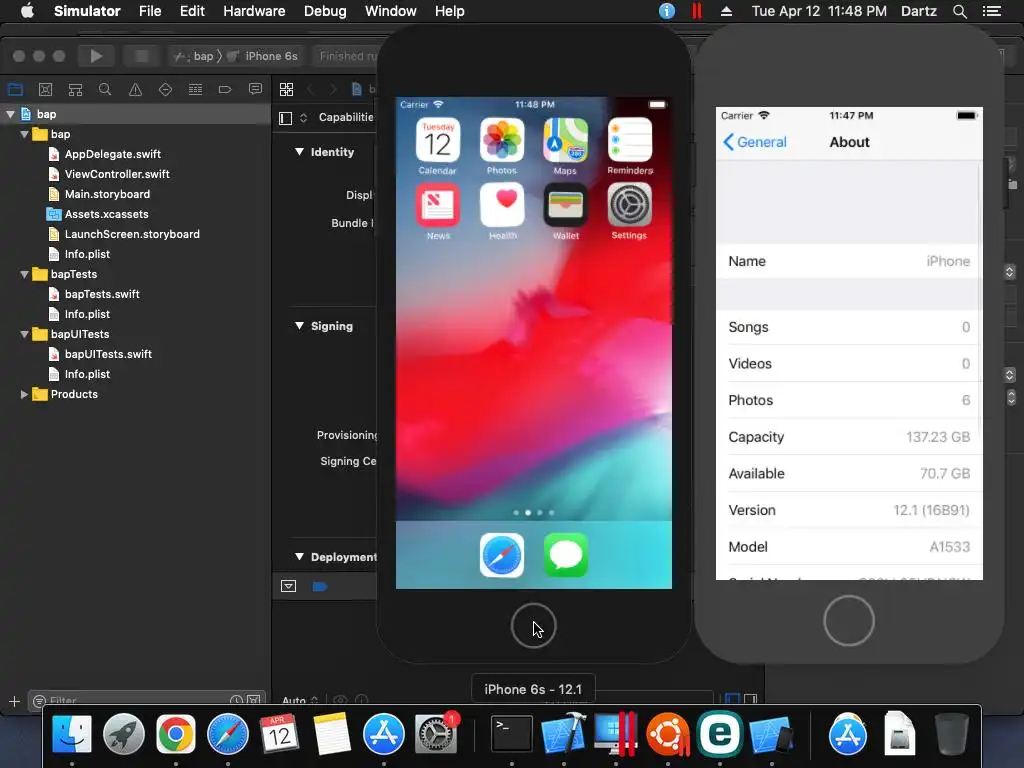Show the report navigator icon

tap(255, 89)
